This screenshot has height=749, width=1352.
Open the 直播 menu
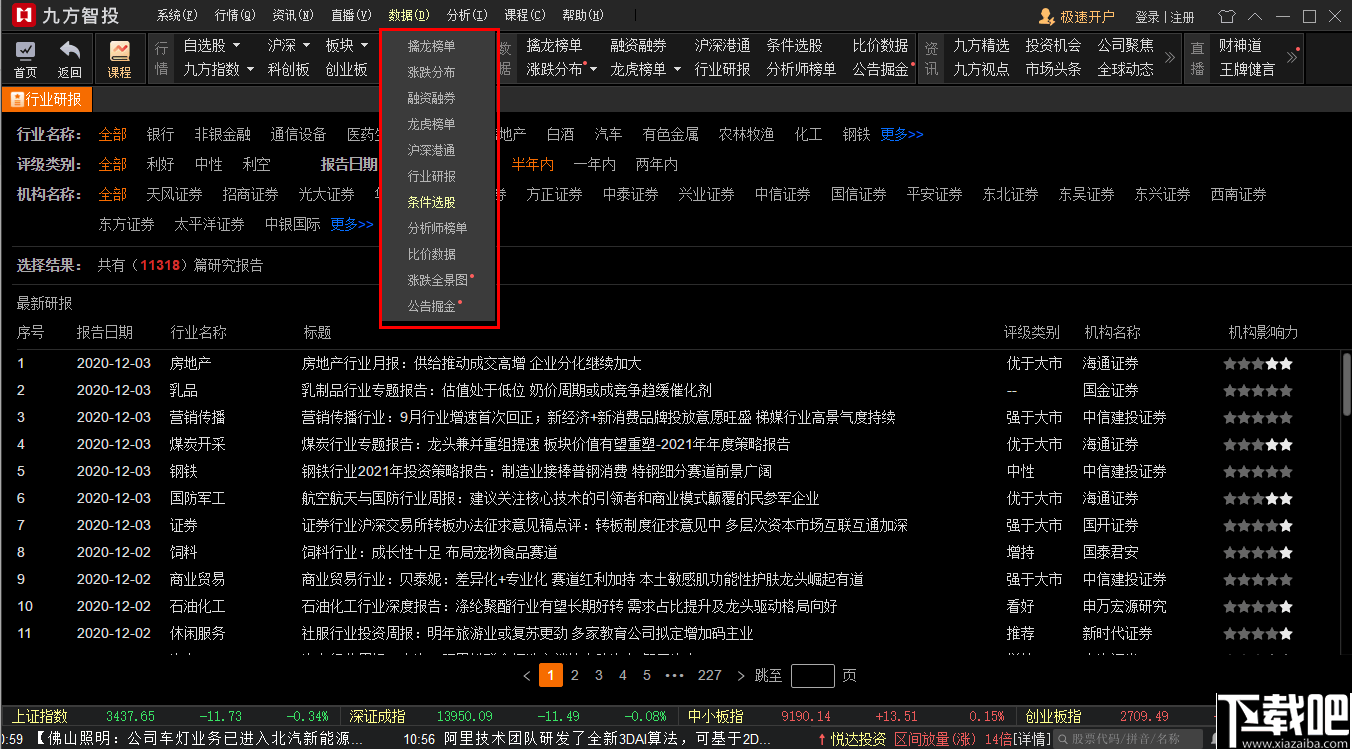tap(350, 16)
